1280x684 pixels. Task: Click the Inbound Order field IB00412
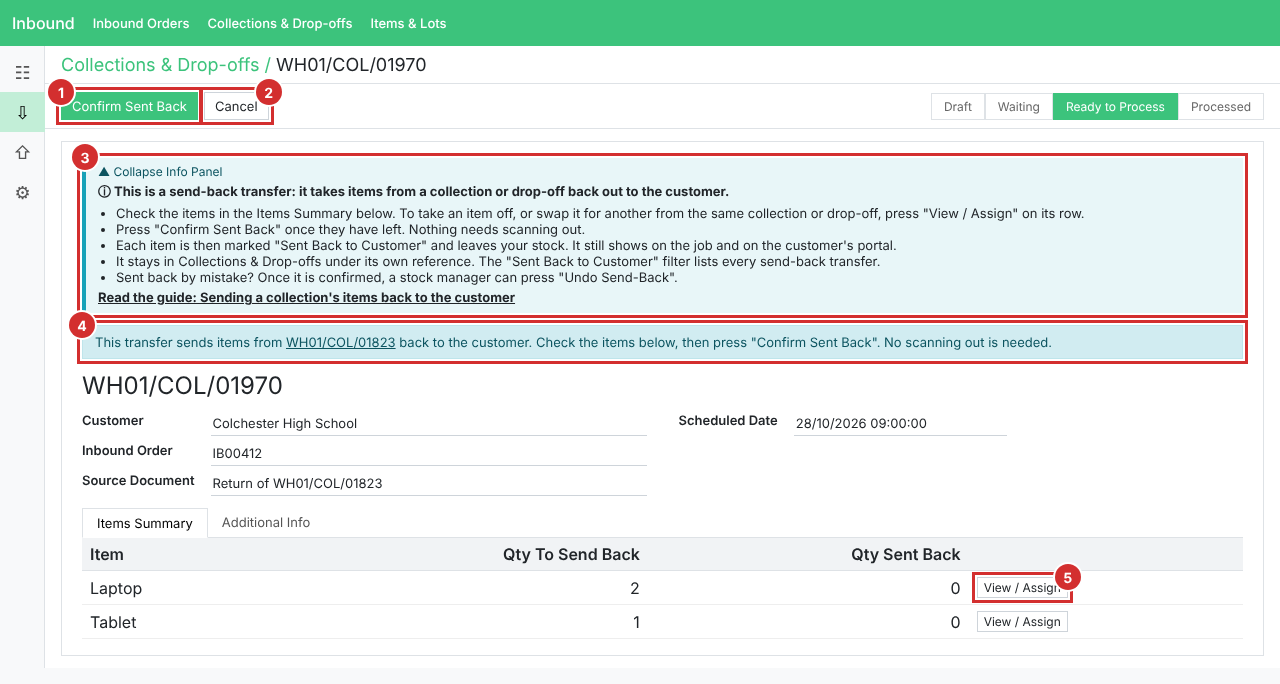[428, 453]
